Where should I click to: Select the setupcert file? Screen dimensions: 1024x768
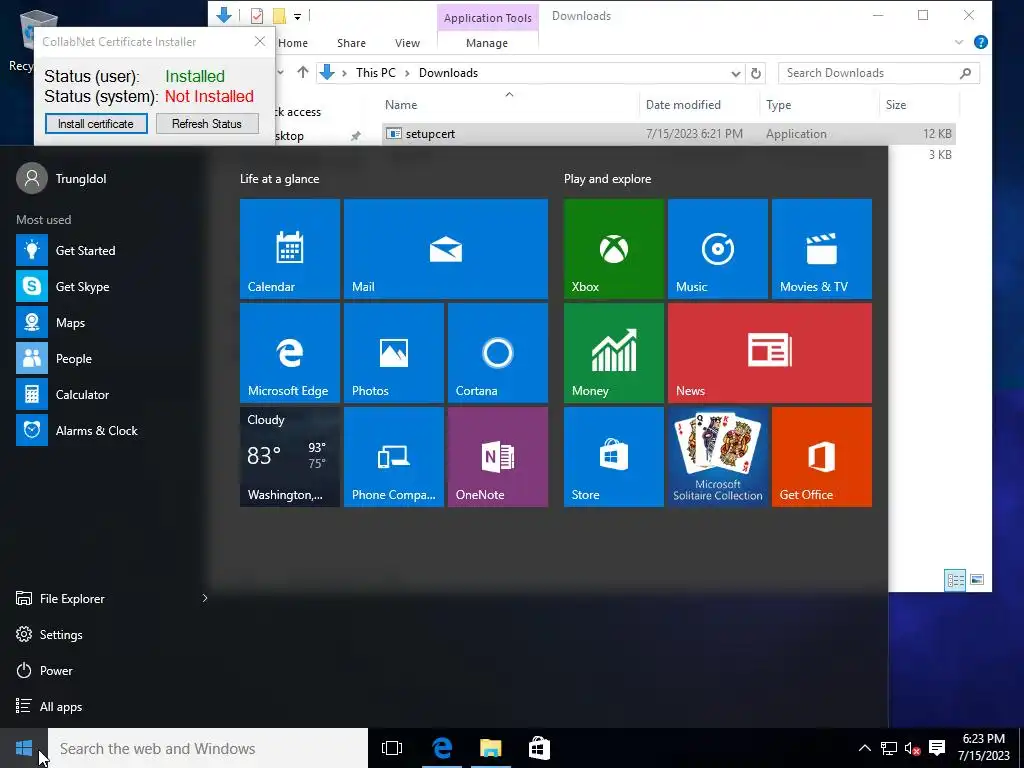point(669,134)
